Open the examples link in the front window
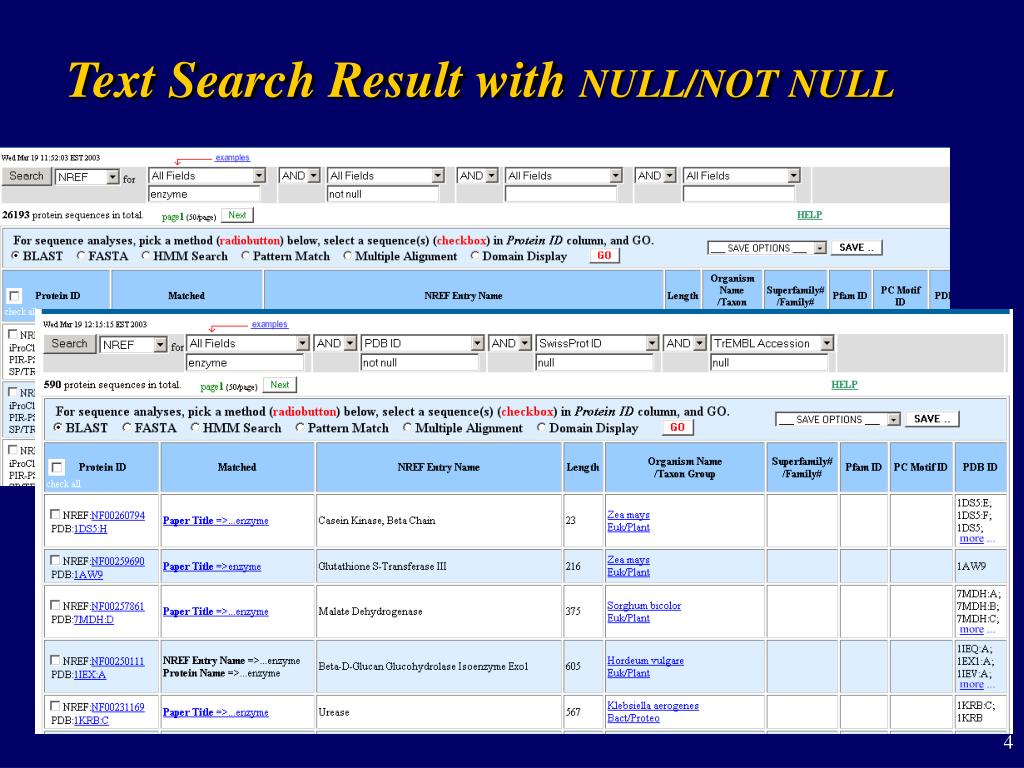The width and height of the screenshot is (1024, 768). pyautogui.click(x=269, y=324)
